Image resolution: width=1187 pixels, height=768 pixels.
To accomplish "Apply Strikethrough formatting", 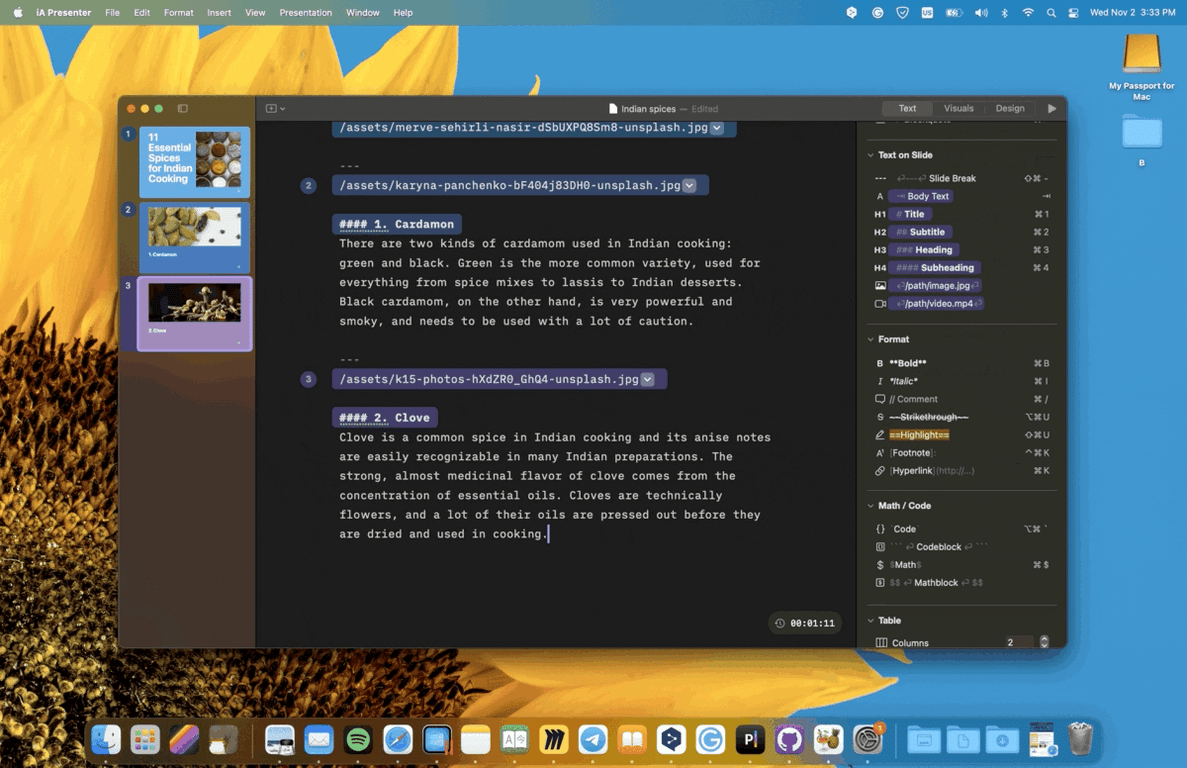I will [x=961, y=417].
